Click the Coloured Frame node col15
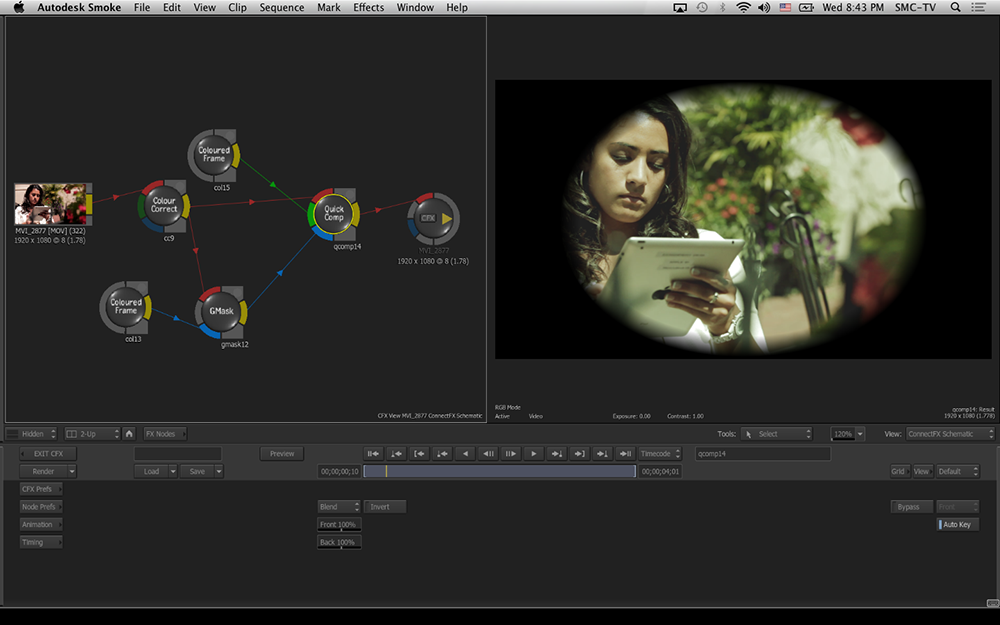Viewport: 1000px width, 625px height. (213, 154)
